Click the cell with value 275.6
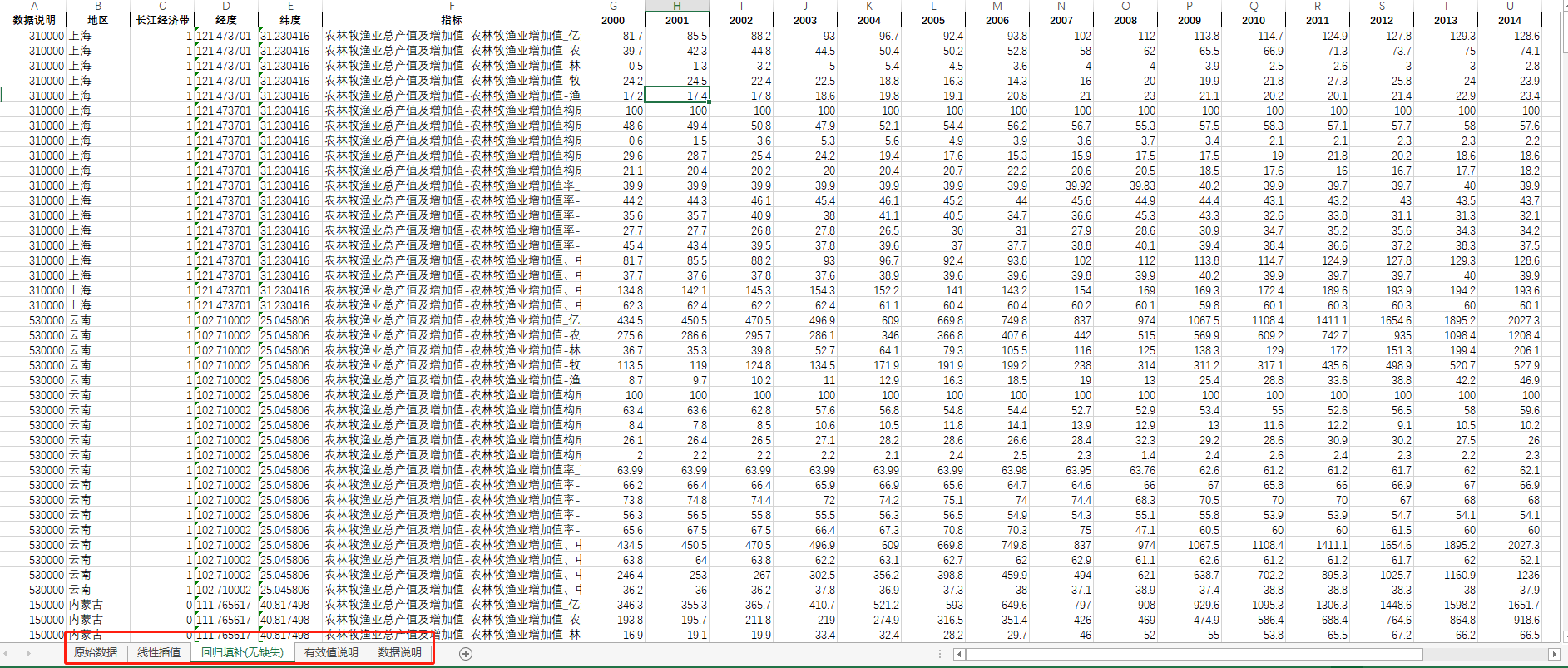The image size is (1568, 668). tap(613, 335)
